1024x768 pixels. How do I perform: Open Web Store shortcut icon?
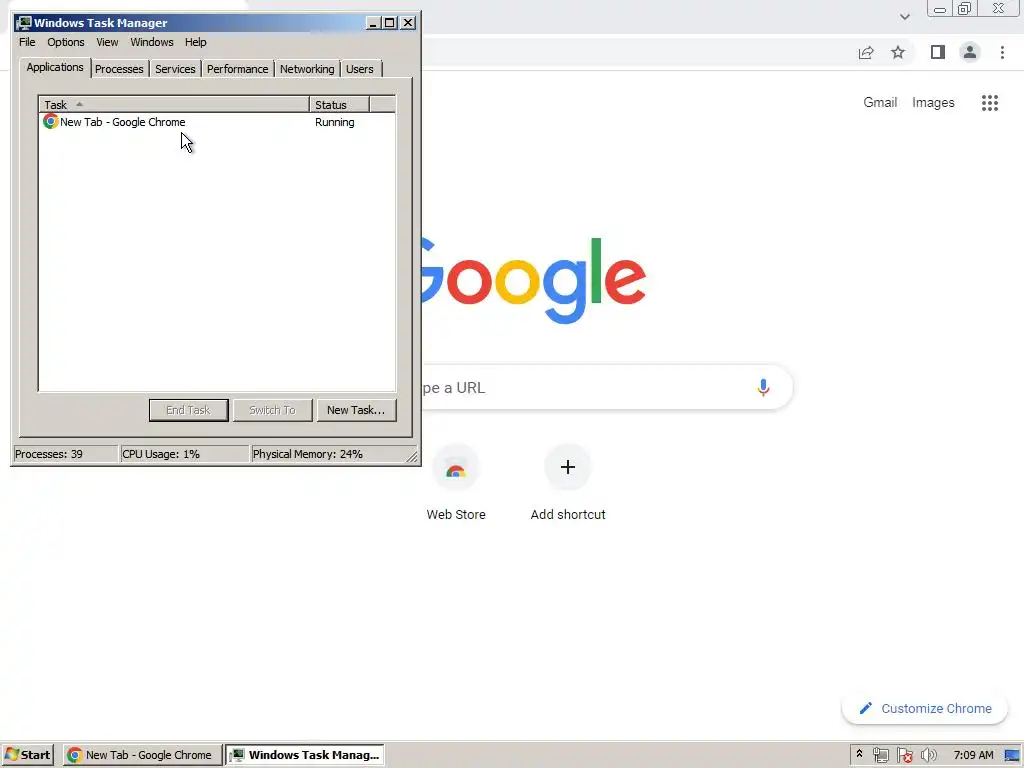coord(456,468)
